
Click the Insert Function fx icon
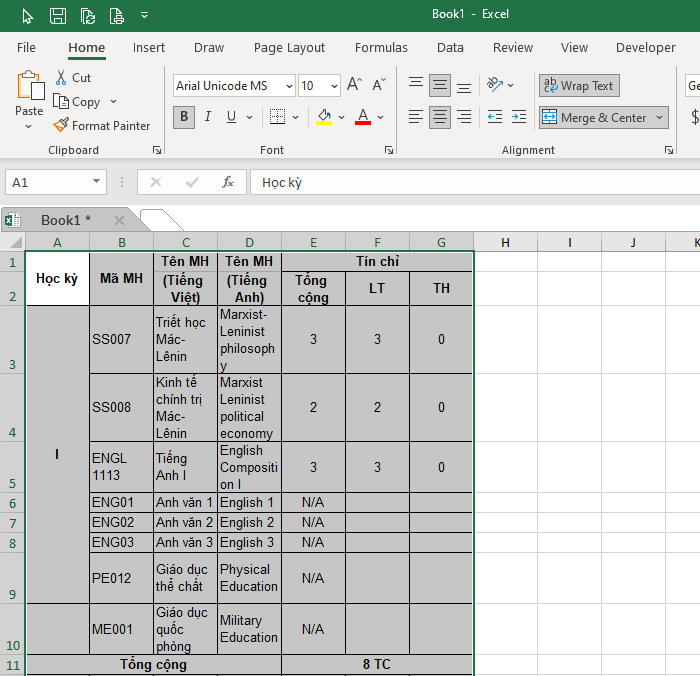[x=228, y=182]
